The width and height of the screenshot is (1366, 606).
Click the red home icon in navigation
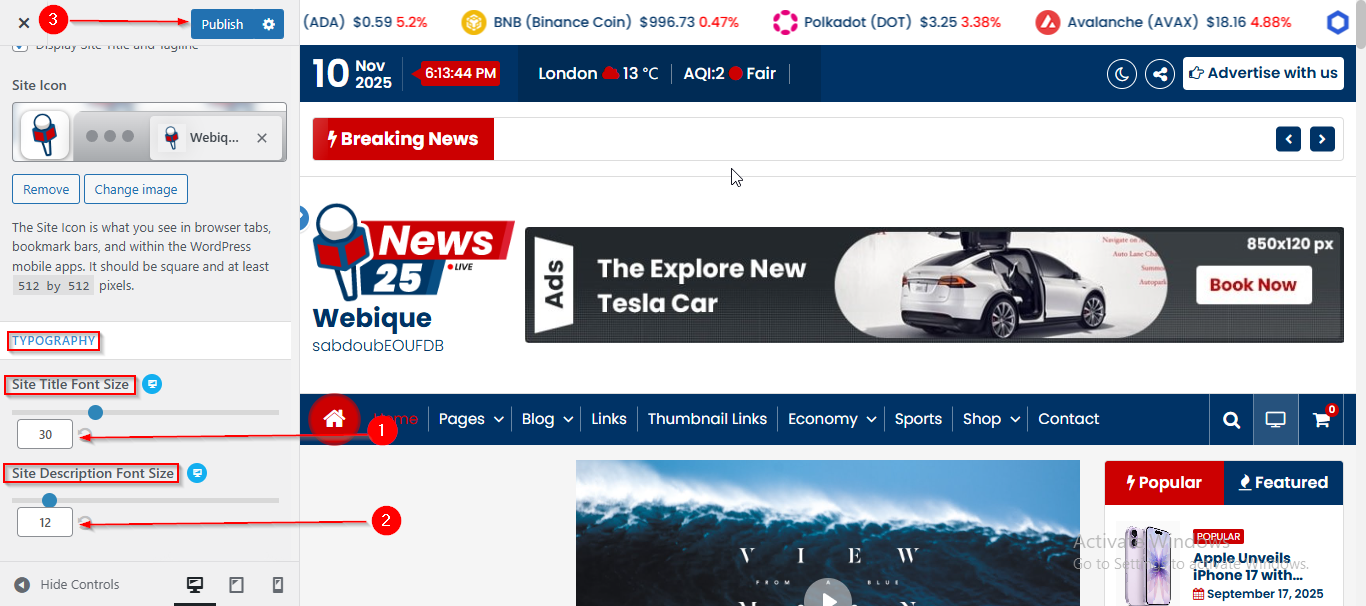coord(334,419)
